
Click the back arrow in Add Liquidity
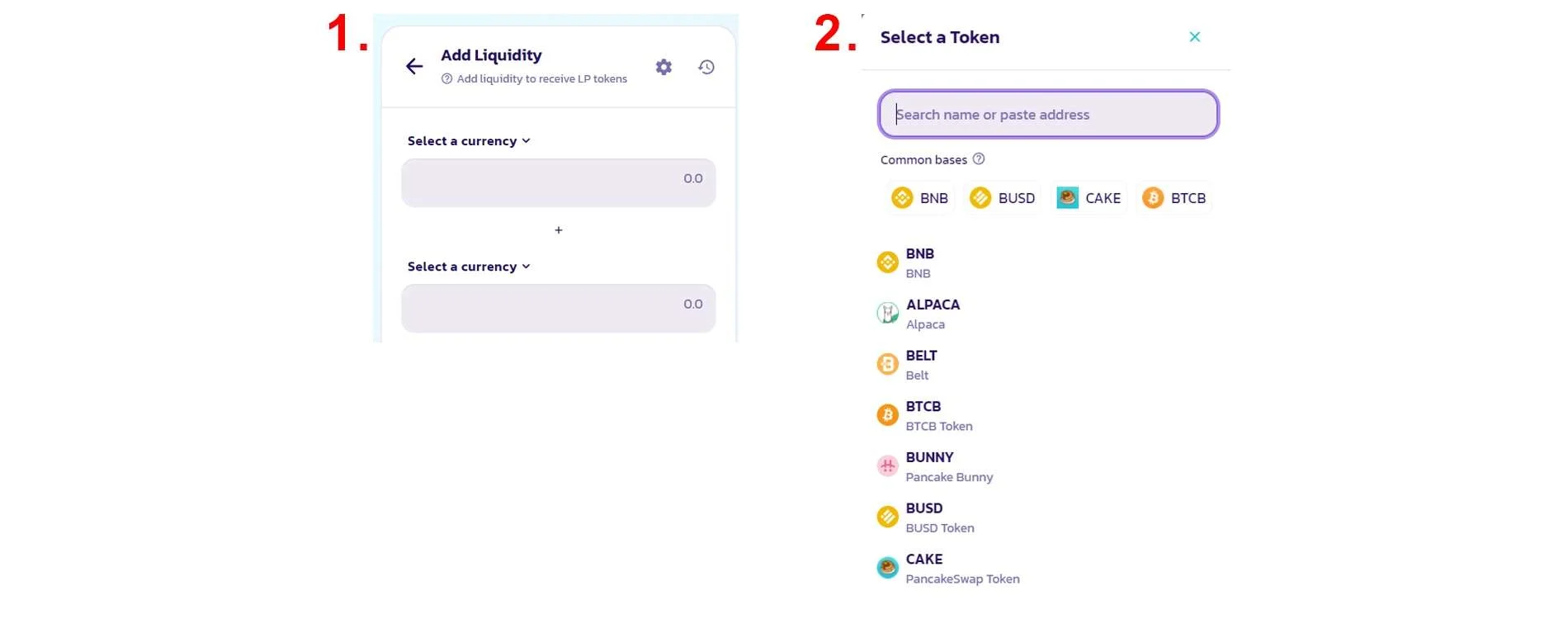(x=414, y=67)
